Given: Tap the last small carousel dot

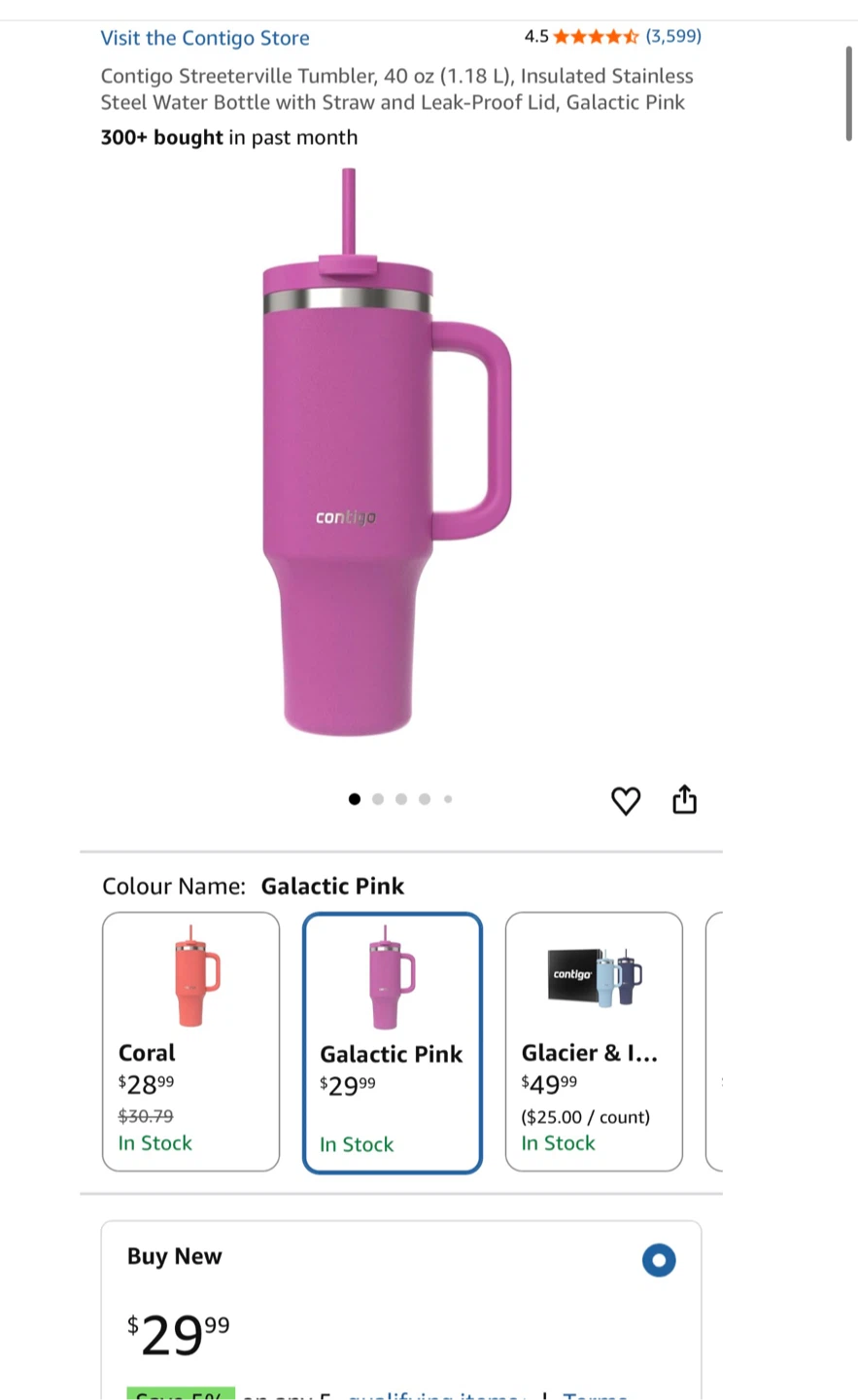Looking at the screenshot, I should pyautogui.click(x=448, y=799).
